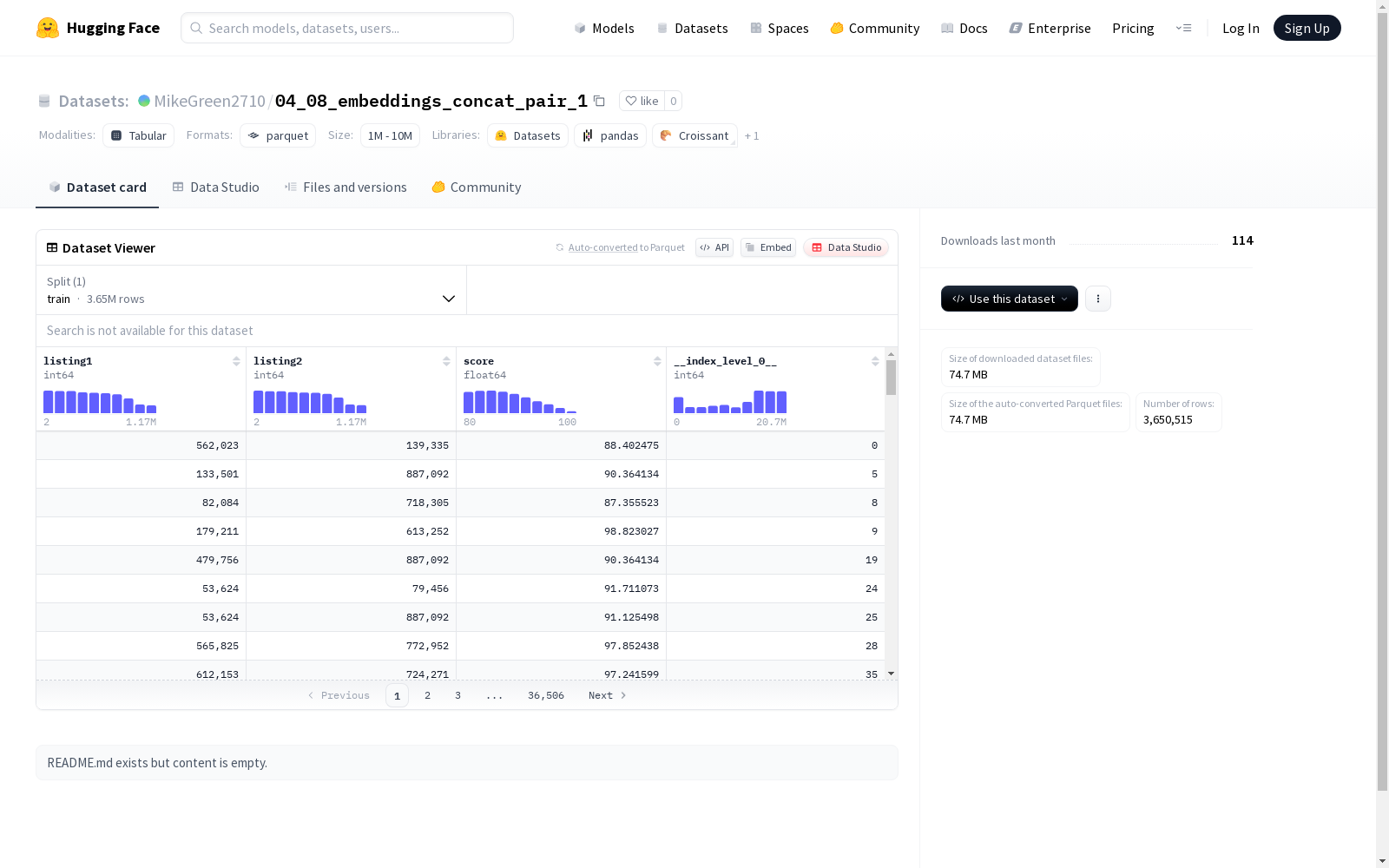Go to the Pricing page
The width and height of the screenshot is (1389, 868).
1133,28
